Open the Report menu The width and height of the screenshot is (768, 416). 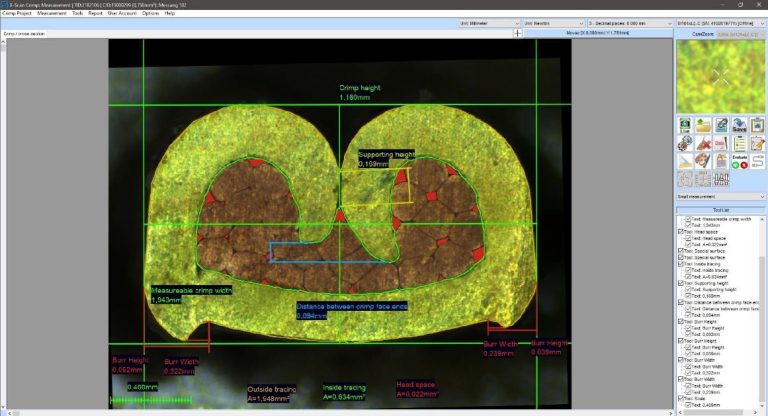95,13
